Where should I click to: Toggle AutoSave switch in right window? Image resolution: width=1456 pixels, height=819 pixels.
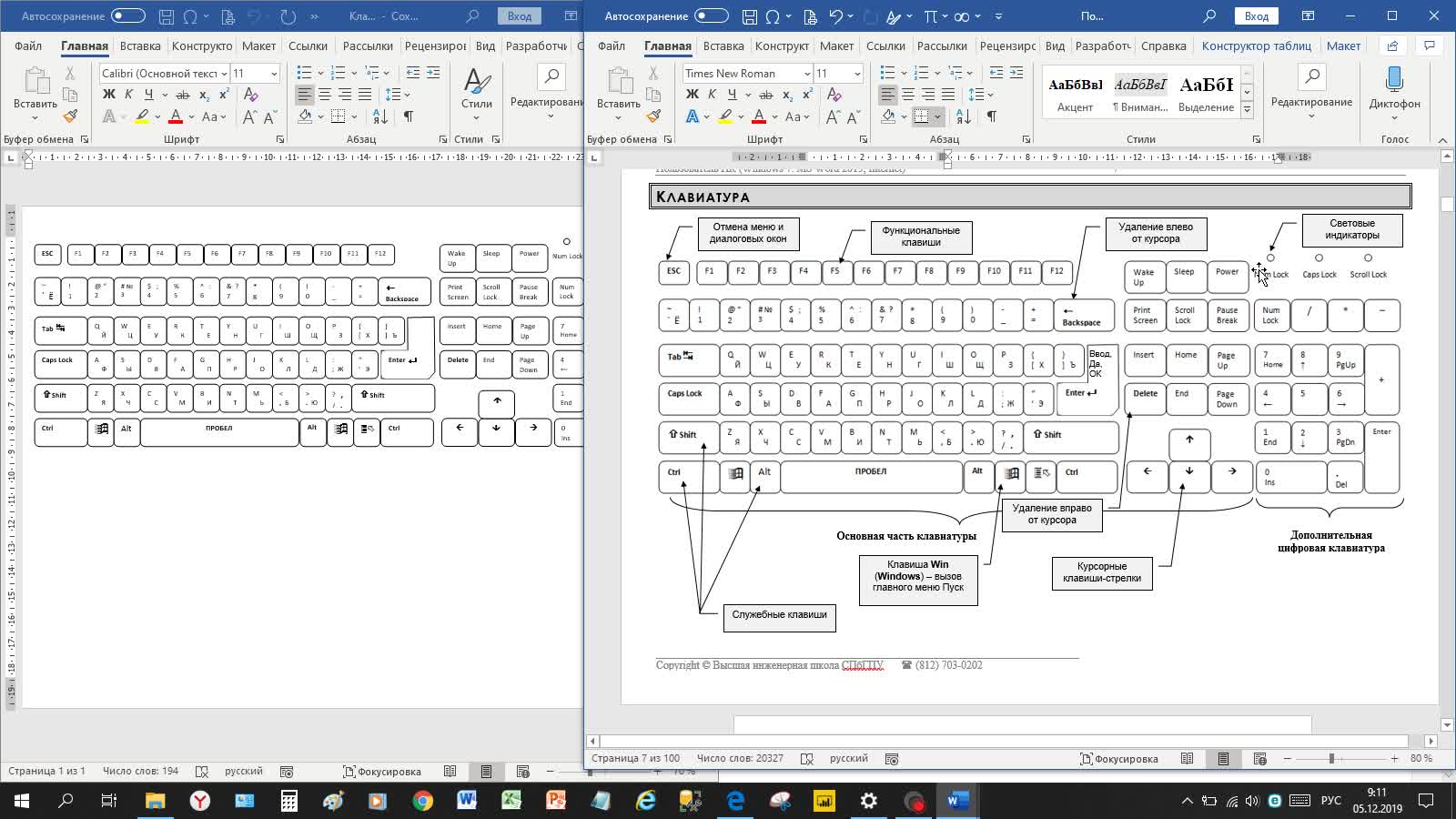(x=712, y=15)
